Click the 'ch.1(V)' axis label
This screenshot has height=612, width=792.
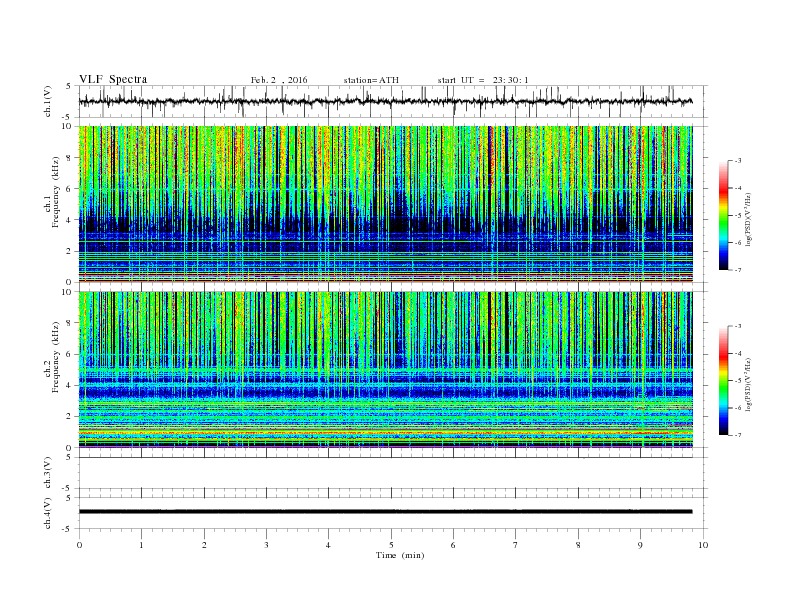point(48,101)
